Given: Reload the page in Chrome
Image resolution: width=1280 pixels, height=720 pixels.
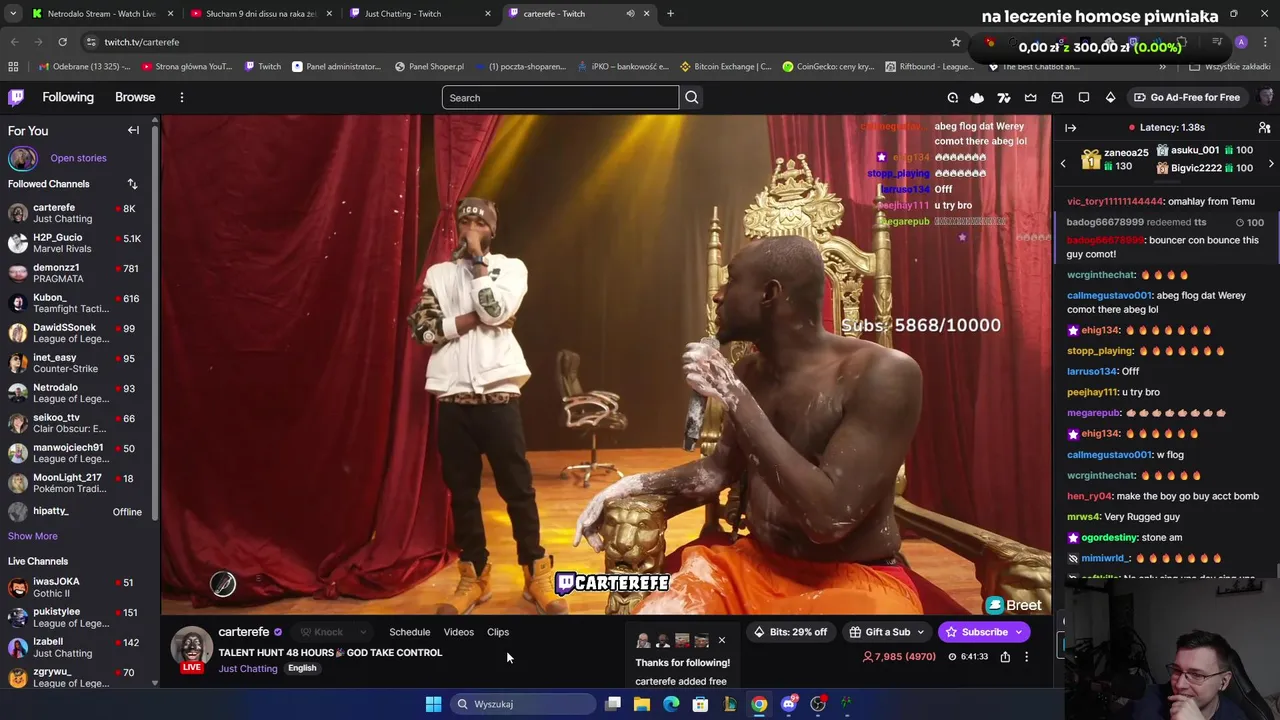Looking at the screenshot, I should [62, 42].
